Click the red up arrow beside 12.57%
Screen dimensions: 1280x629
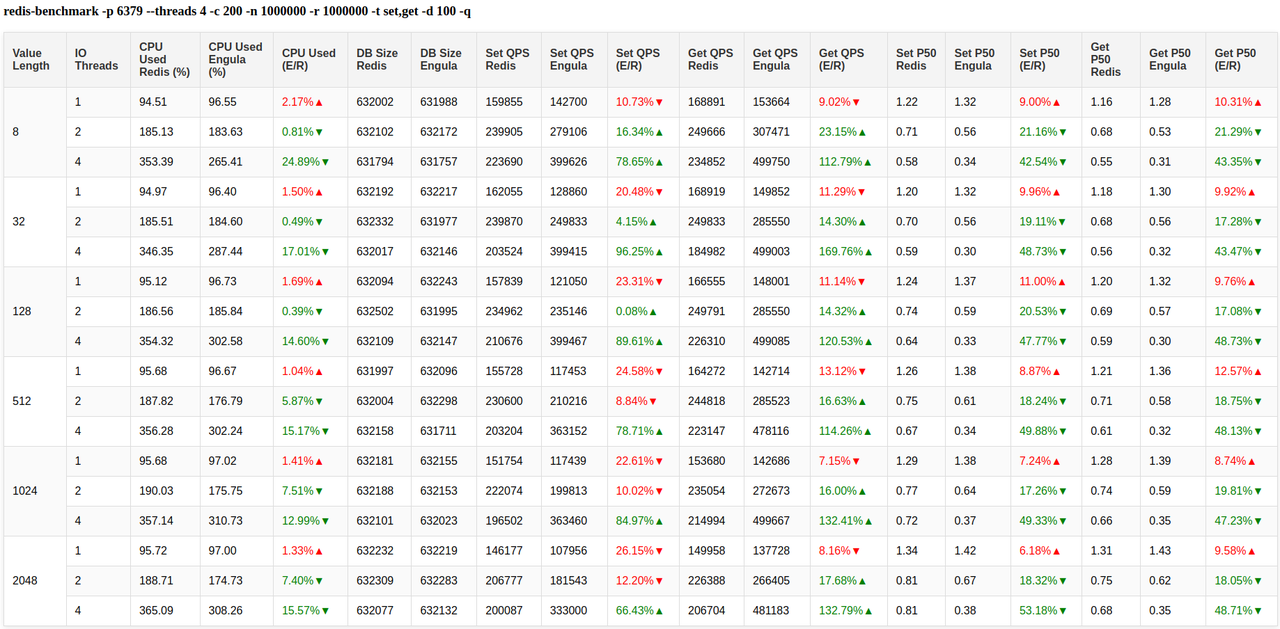[1257, 372]
